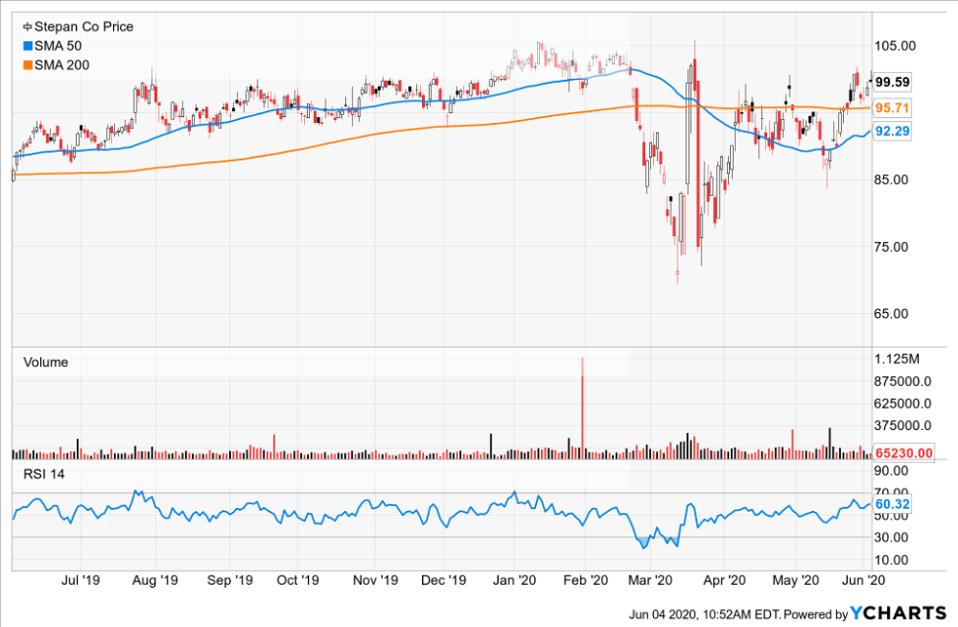Click the Sep '19 date axis label

tap(230, 581)
